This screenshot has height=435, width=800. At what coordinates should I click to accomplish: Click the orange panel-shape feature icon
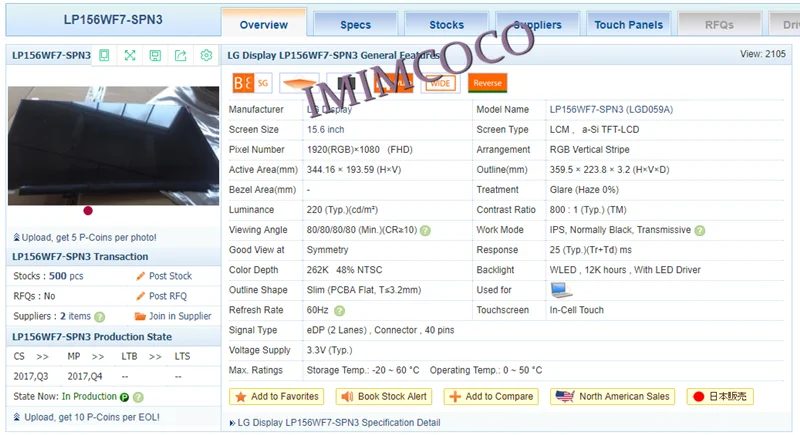[x=299, y=83]
